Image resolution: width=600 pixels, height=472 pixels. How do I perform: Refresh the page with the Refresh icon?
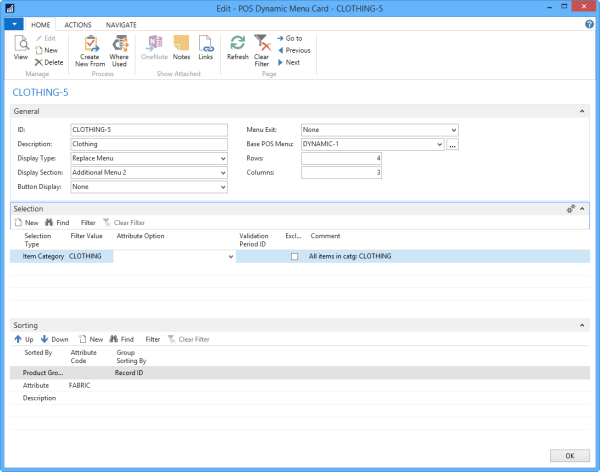click(x=238, y=46)
